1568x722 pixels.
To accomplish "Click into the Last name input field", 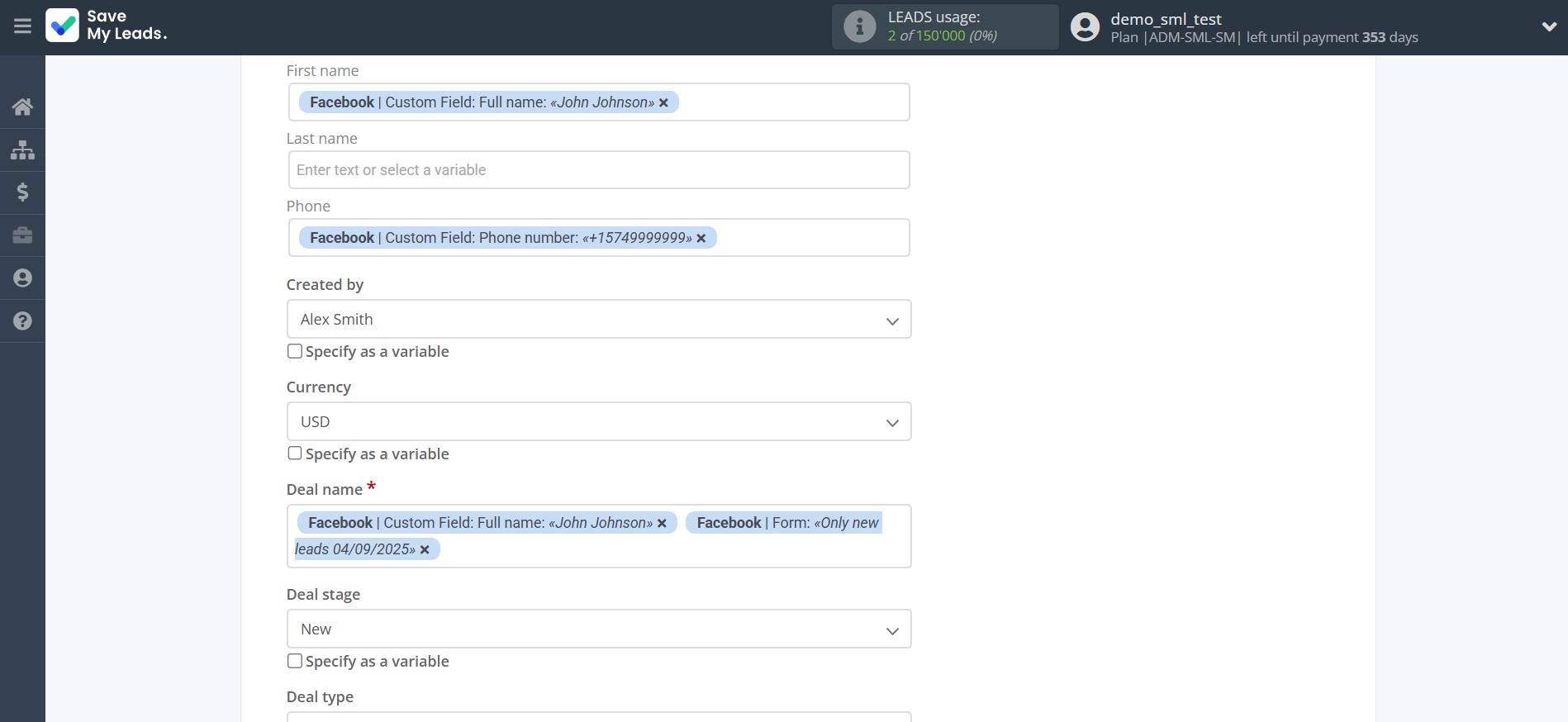I will click(x=599, y=170).
